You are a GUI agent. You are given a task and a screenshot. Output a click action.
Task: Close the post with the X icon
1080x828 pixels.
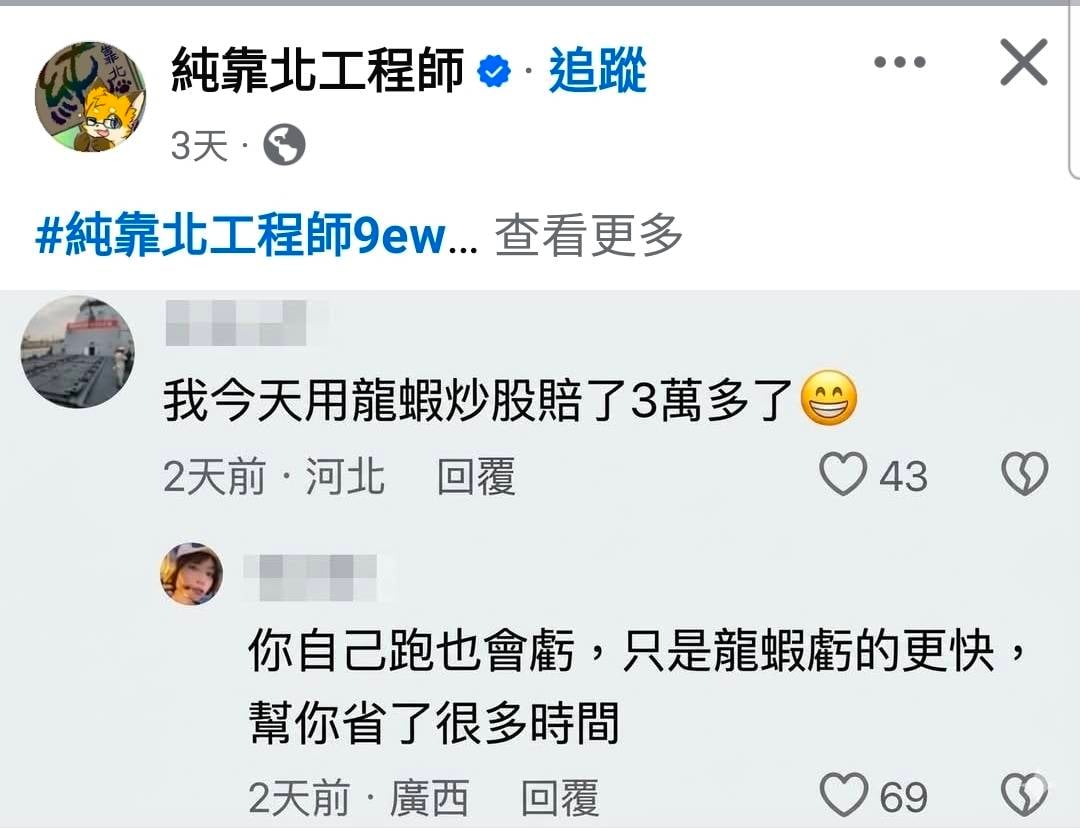(1024, 62)
